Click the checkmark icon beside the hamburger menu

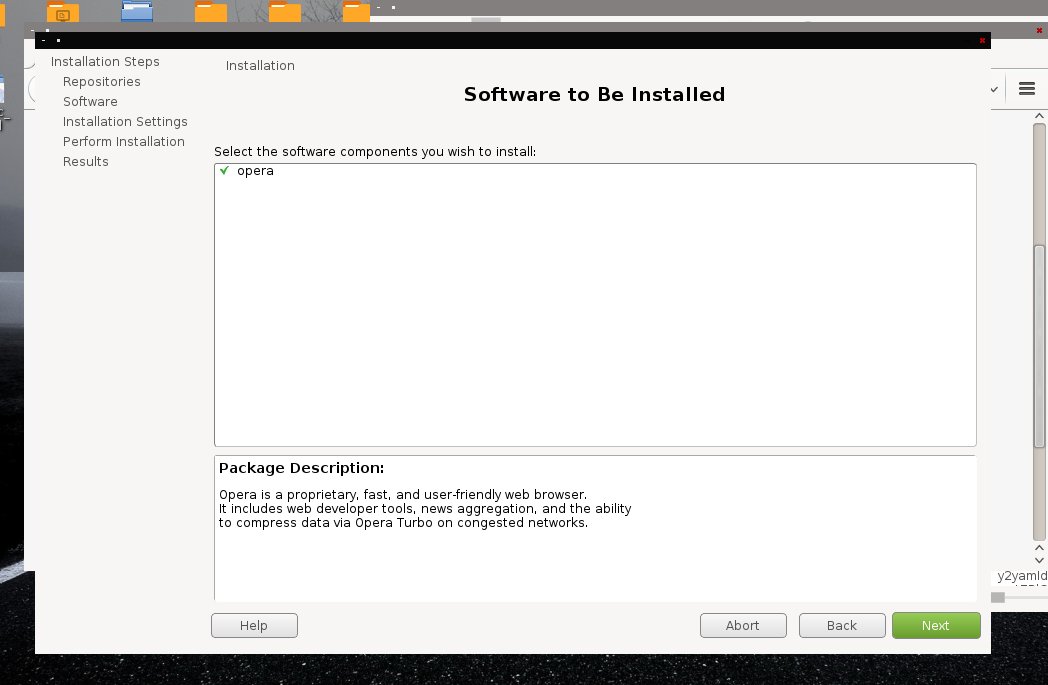[995, 89]
